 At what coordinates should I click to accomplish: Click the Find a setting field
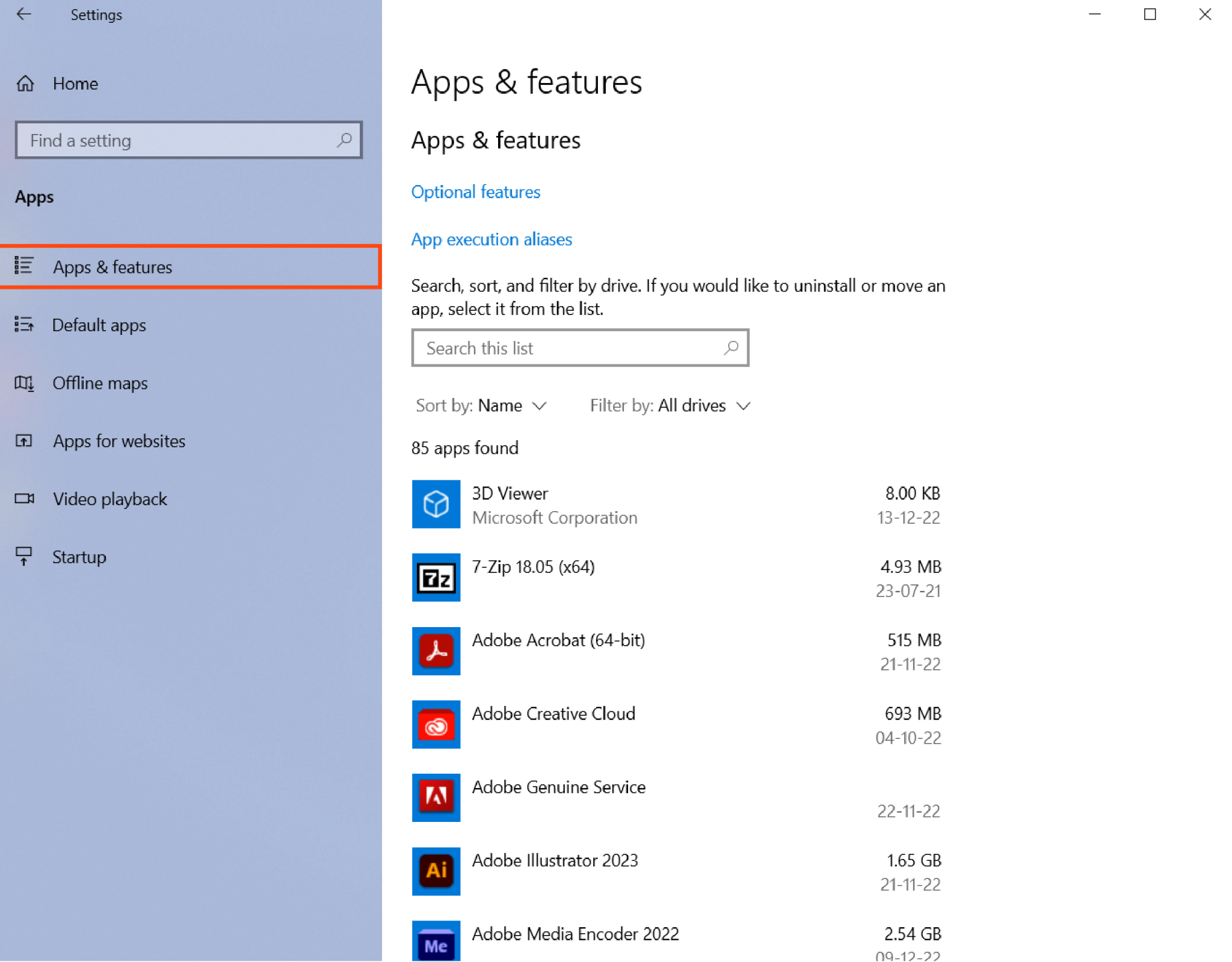(180, 141)
